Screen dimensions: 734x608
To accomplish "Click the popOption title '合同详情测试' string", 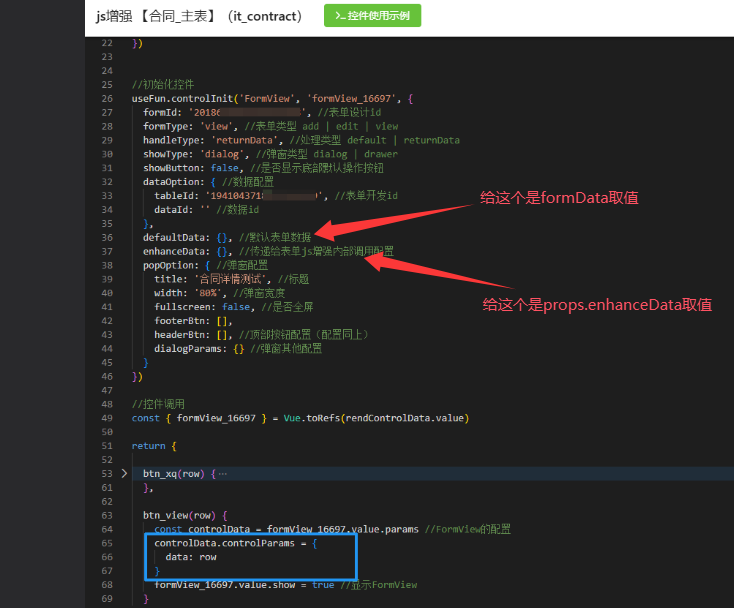I will 227,279.
